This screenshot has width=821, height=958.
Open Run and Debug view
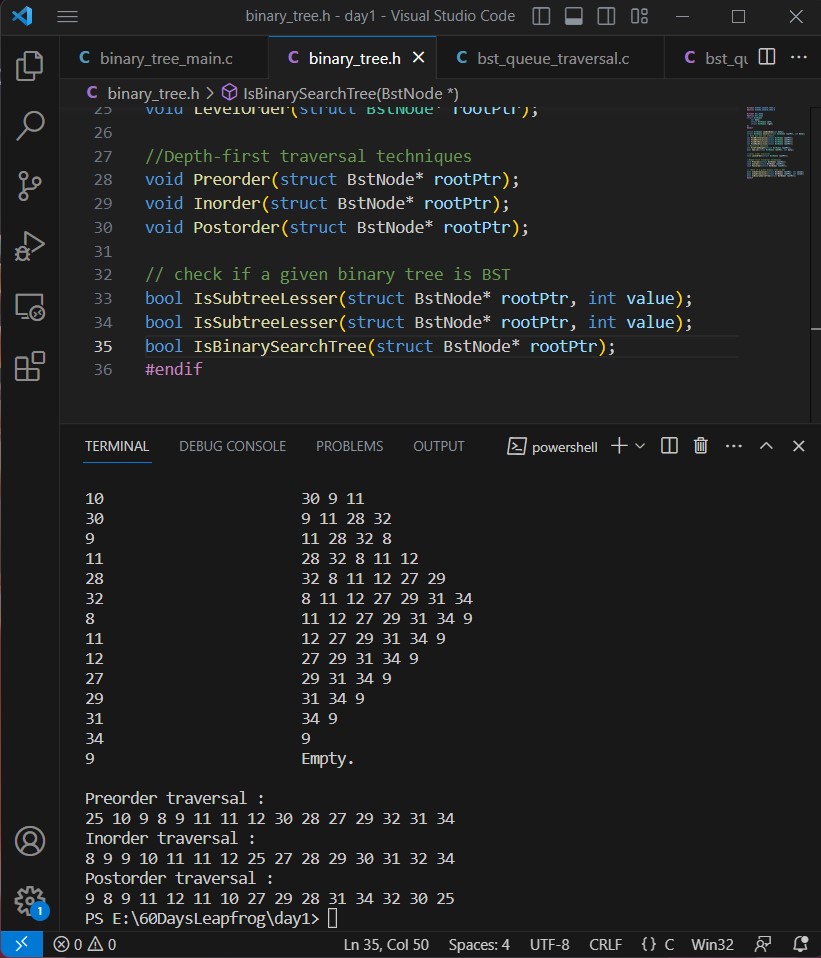pyautogui.click(x=29, y=246)
